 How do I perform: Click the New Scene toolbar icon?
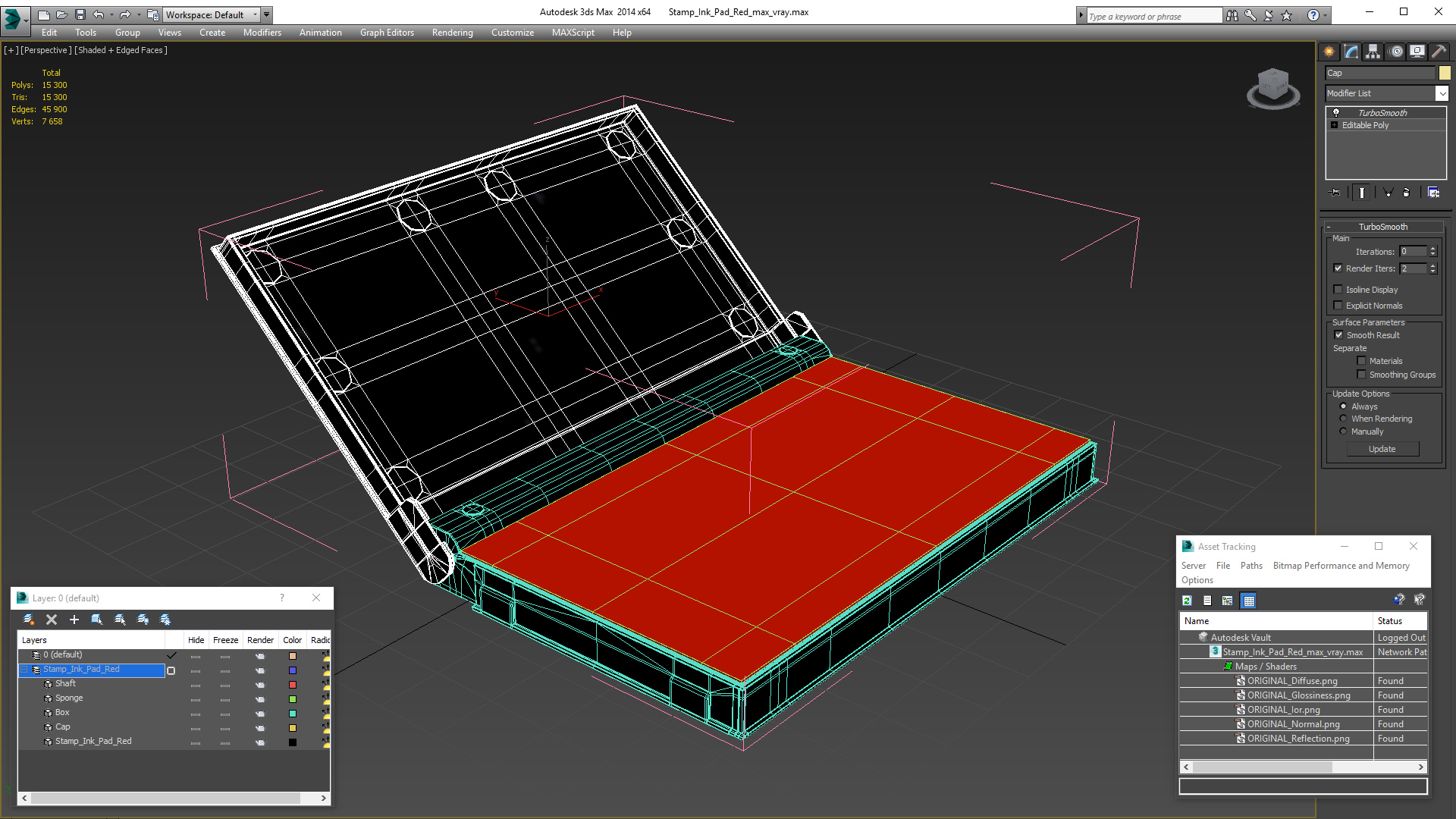point(44,14)
